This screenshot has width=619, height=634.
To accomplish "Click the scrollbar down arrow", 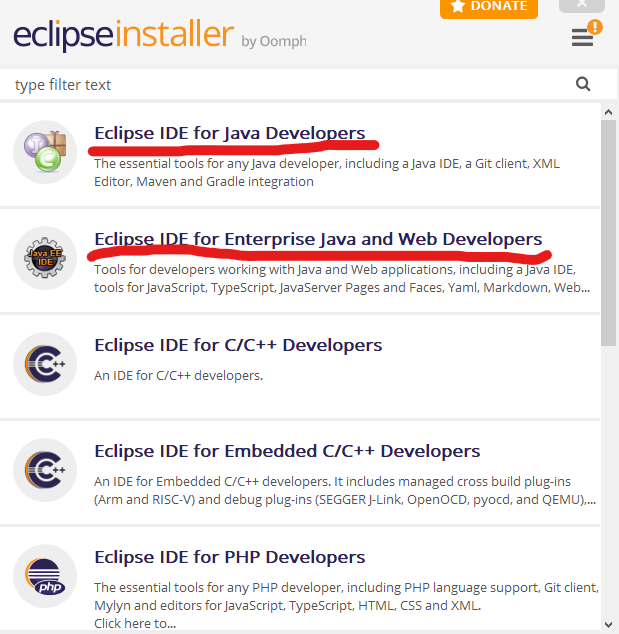I will point(608,624).
